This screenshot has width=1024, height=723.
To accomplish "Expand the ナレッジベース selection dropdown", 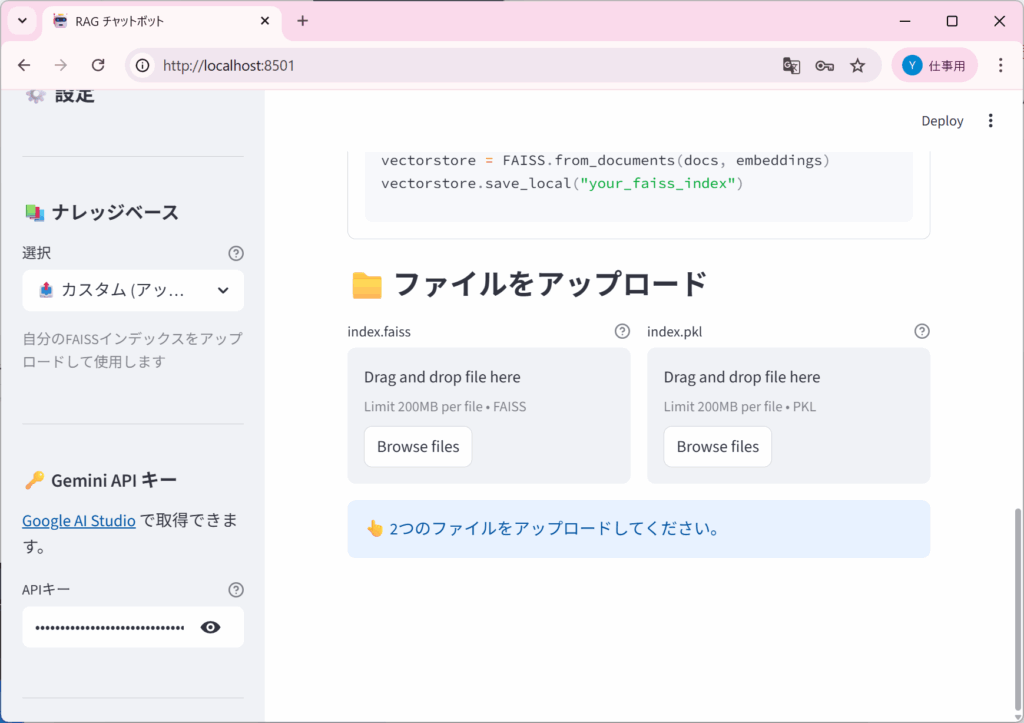I will 133,290.
